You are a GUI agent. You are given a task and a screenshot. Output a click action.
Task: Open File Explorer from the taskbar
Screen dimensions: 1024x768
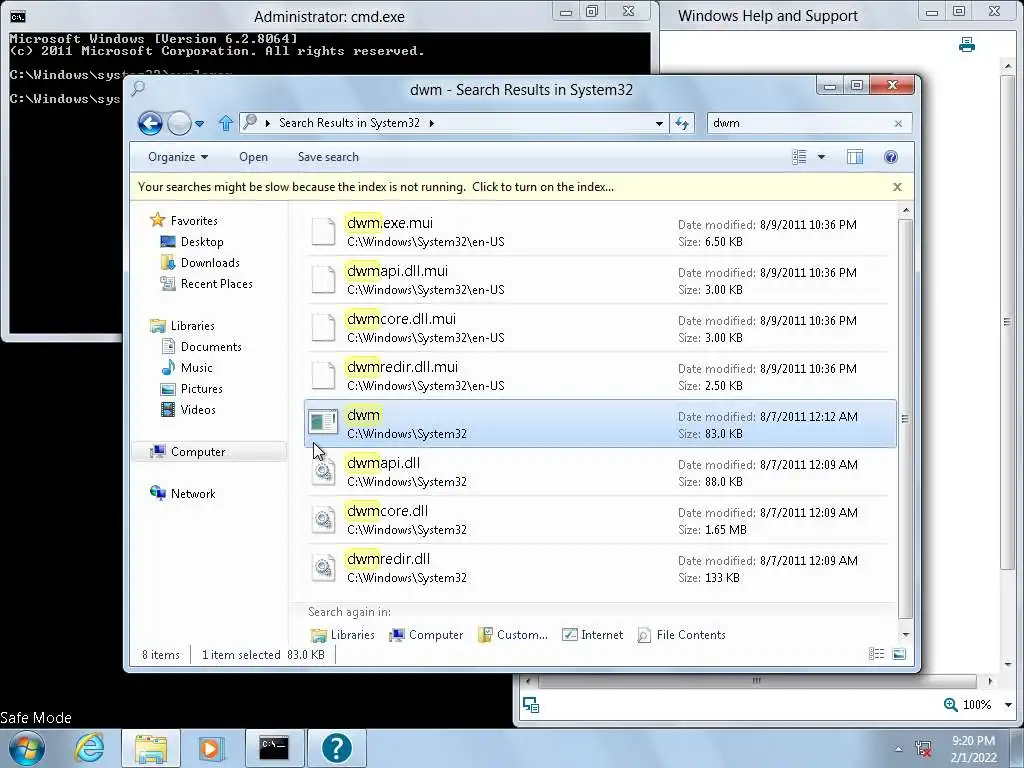coord(151,748)
